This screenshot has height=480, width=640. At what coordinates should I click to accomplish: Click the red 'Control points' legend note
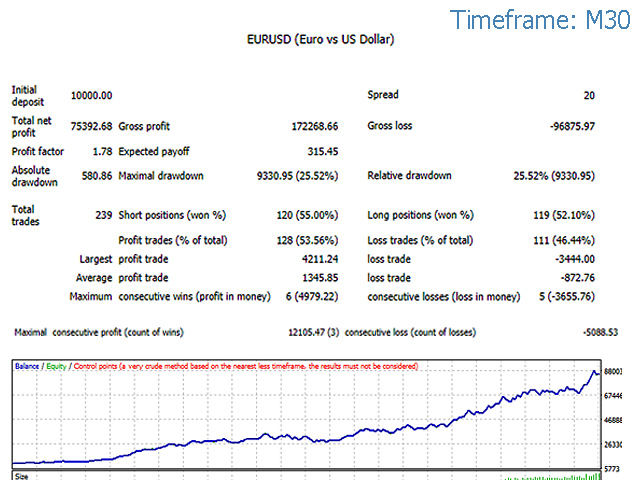246,366
